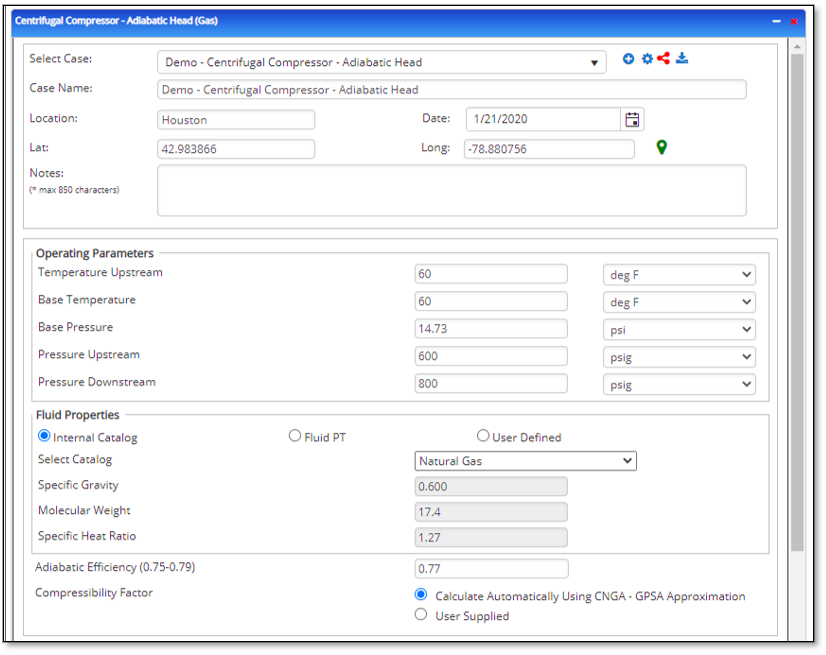Edit the Houston location field
The width and height of the screenshot is (826, 655).
(x=235, y=118)
